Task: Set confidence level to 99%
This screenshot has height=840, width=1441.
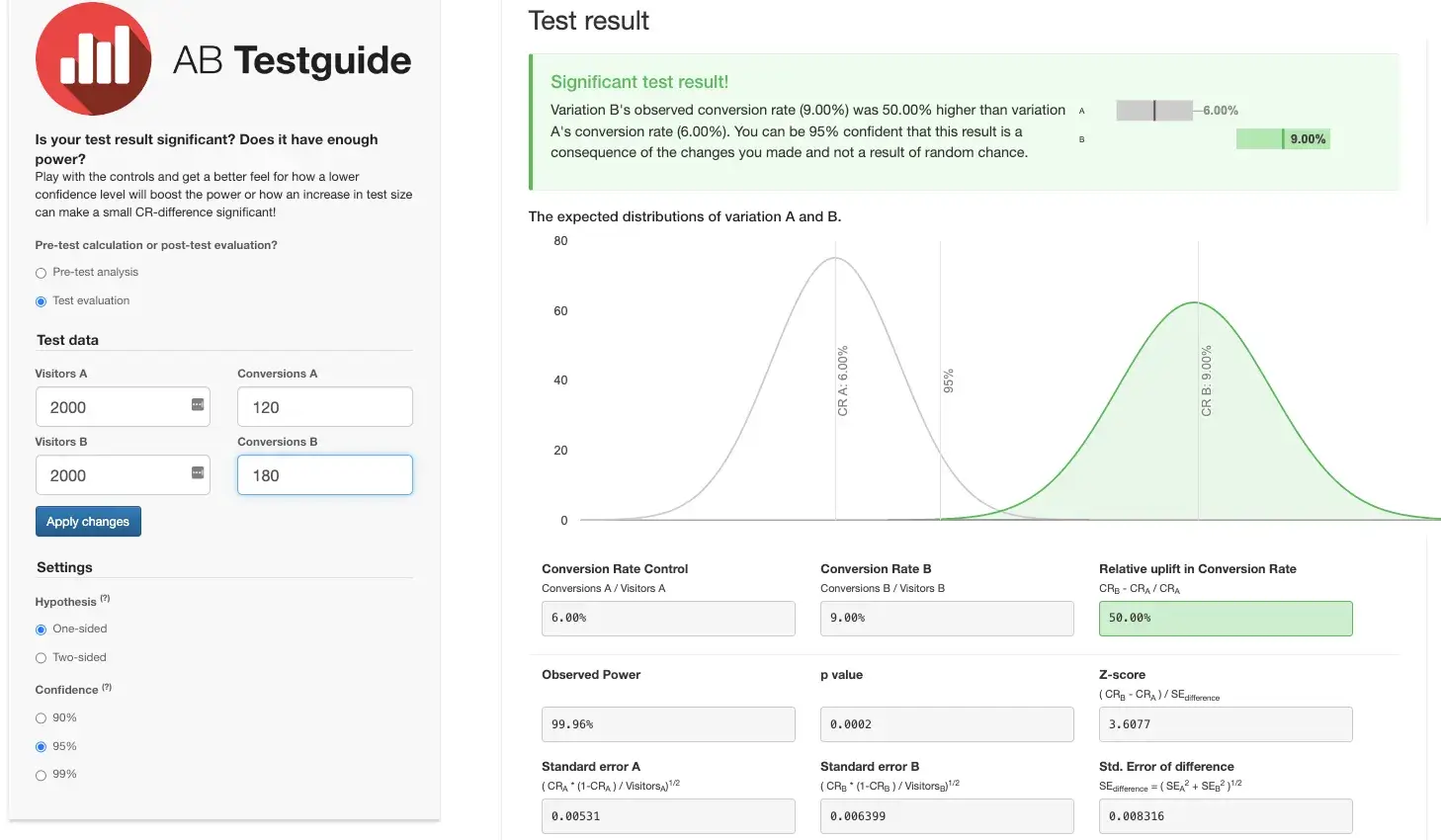Action: coord(41,776)
